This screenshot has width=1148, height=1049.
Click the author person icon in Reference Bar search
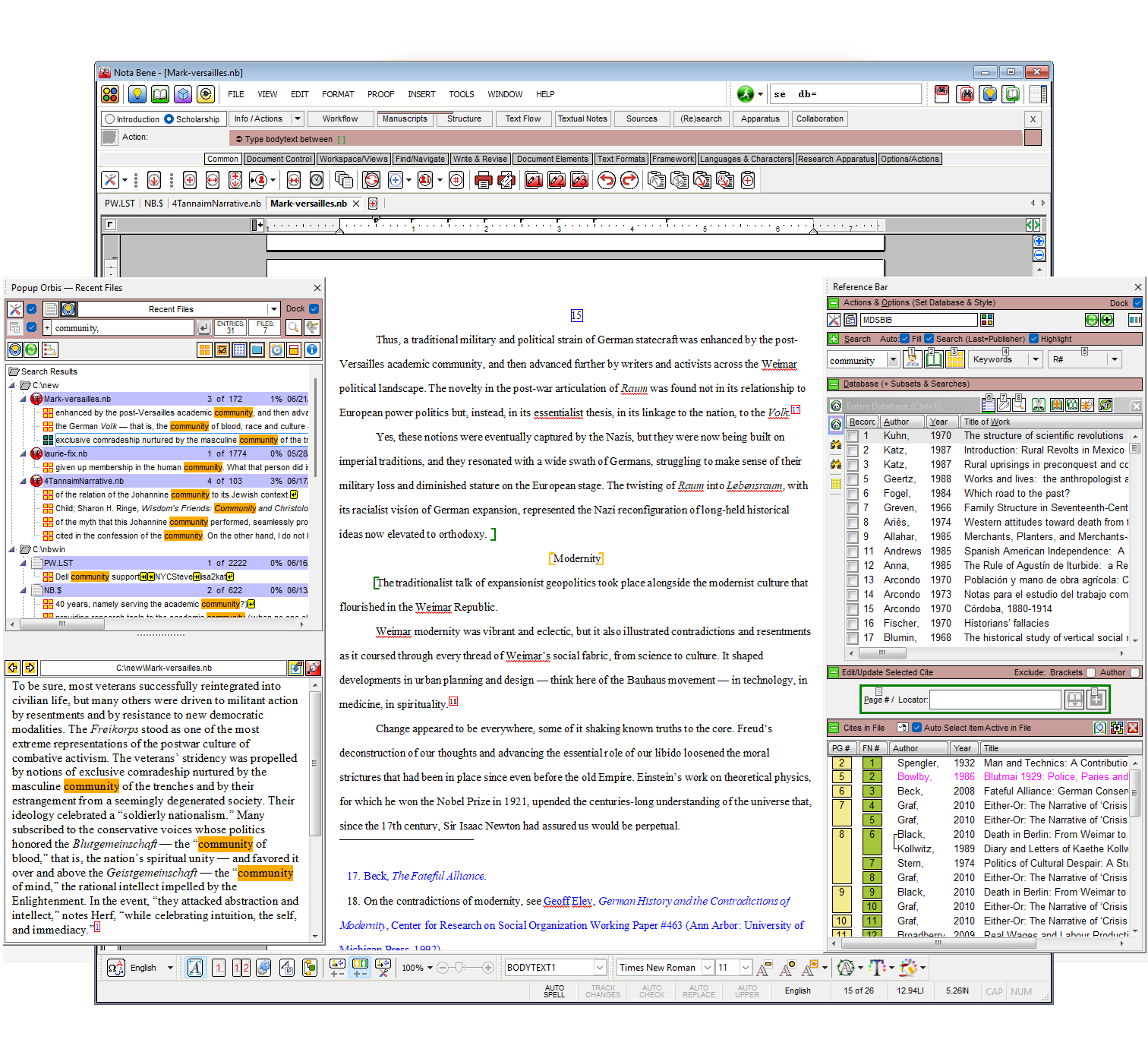coord(914,359)
